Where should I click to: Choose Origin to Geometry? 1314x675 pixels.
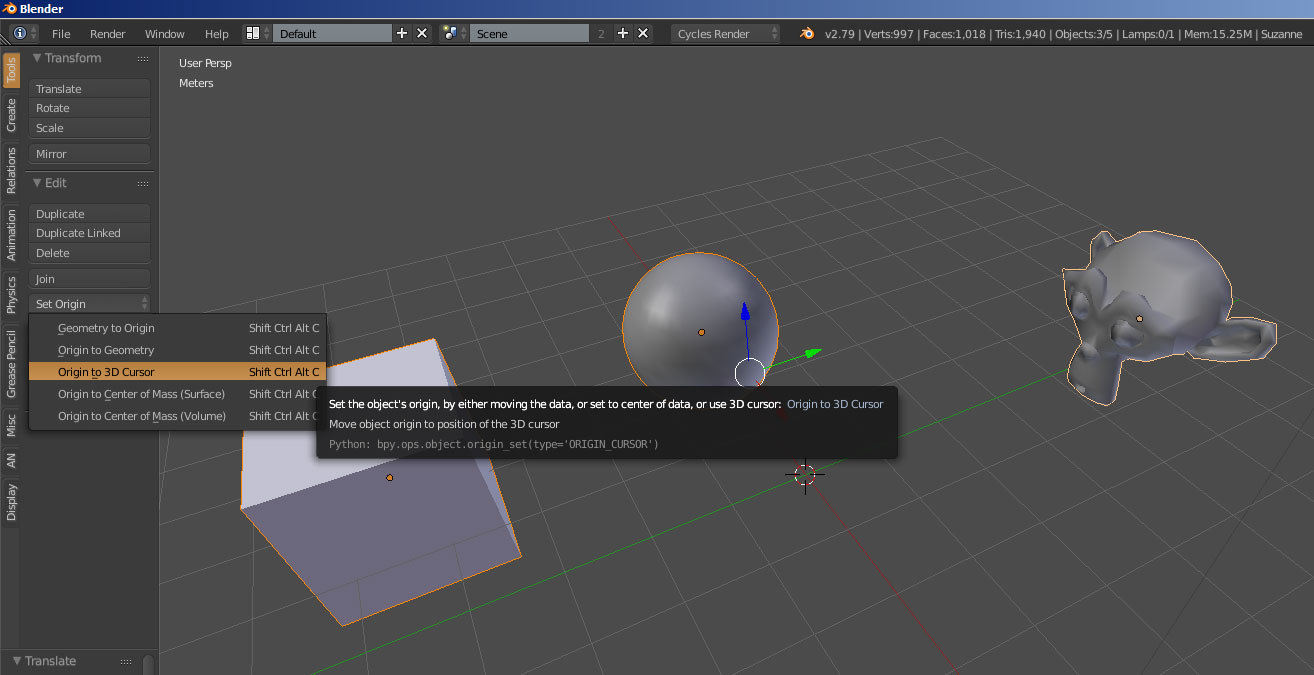point(177,350)
